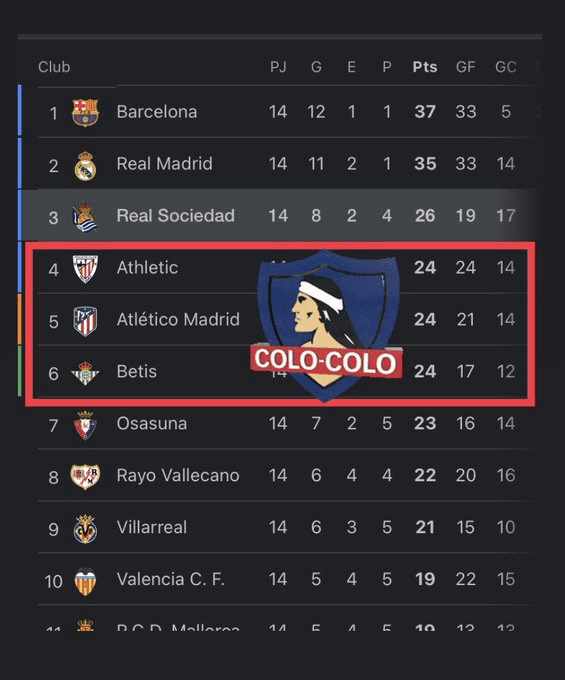Screen dimensions: 565x680
Task: Sort table by Pts column header
Action: (x=425, y=67)
